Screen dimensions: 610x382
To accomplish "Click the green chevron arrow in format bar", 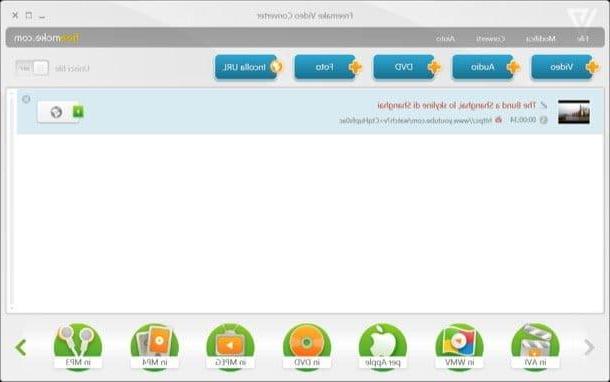I will click(x=21, y=347).
